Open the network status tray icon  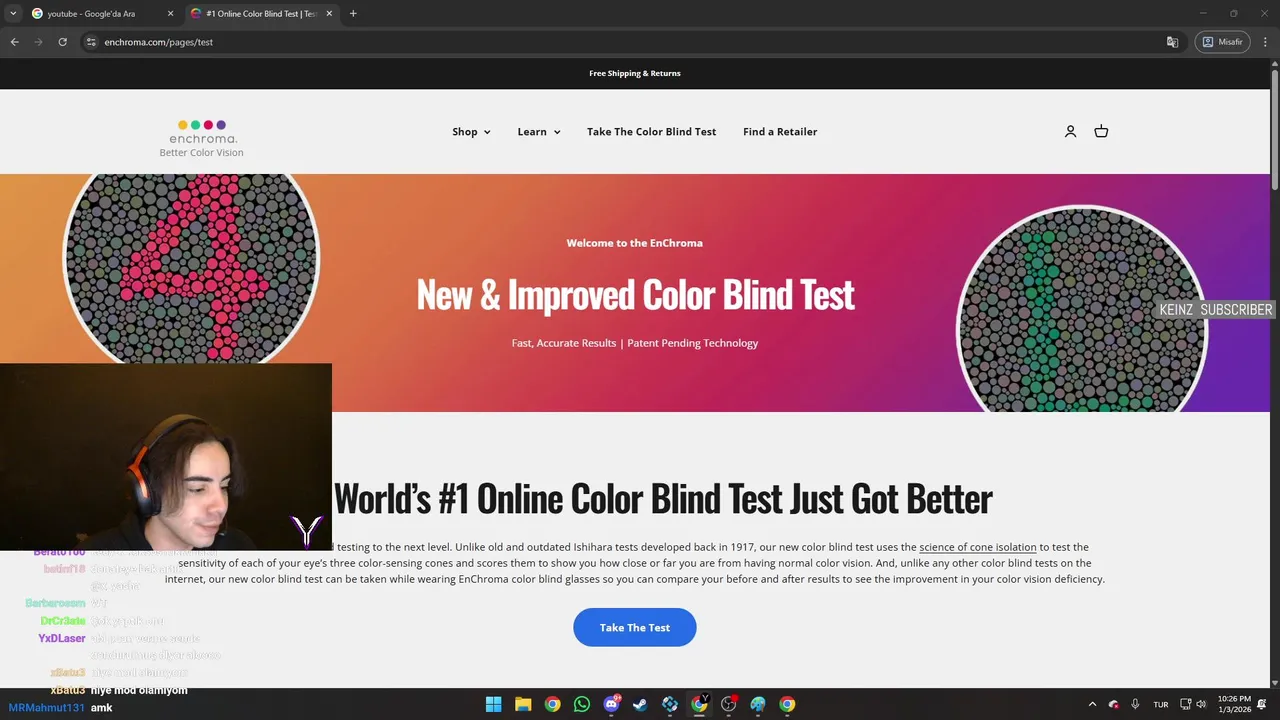(x=1185, y=704)
